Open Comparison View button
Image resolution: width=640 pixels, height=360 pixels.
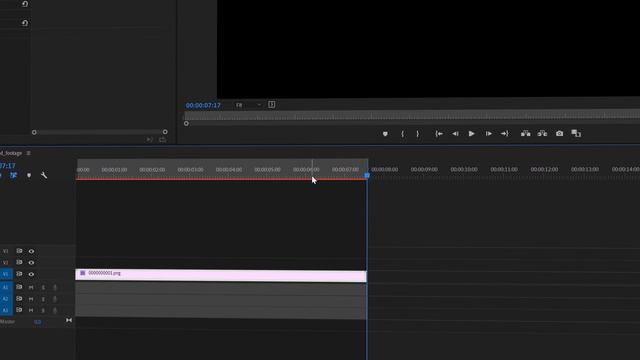coord(576,133)
